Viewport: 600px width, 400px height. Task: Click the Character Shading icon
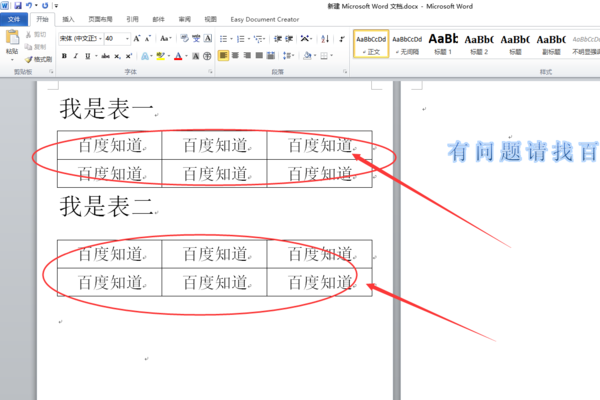pyautogui.click(x=196, y=56)
